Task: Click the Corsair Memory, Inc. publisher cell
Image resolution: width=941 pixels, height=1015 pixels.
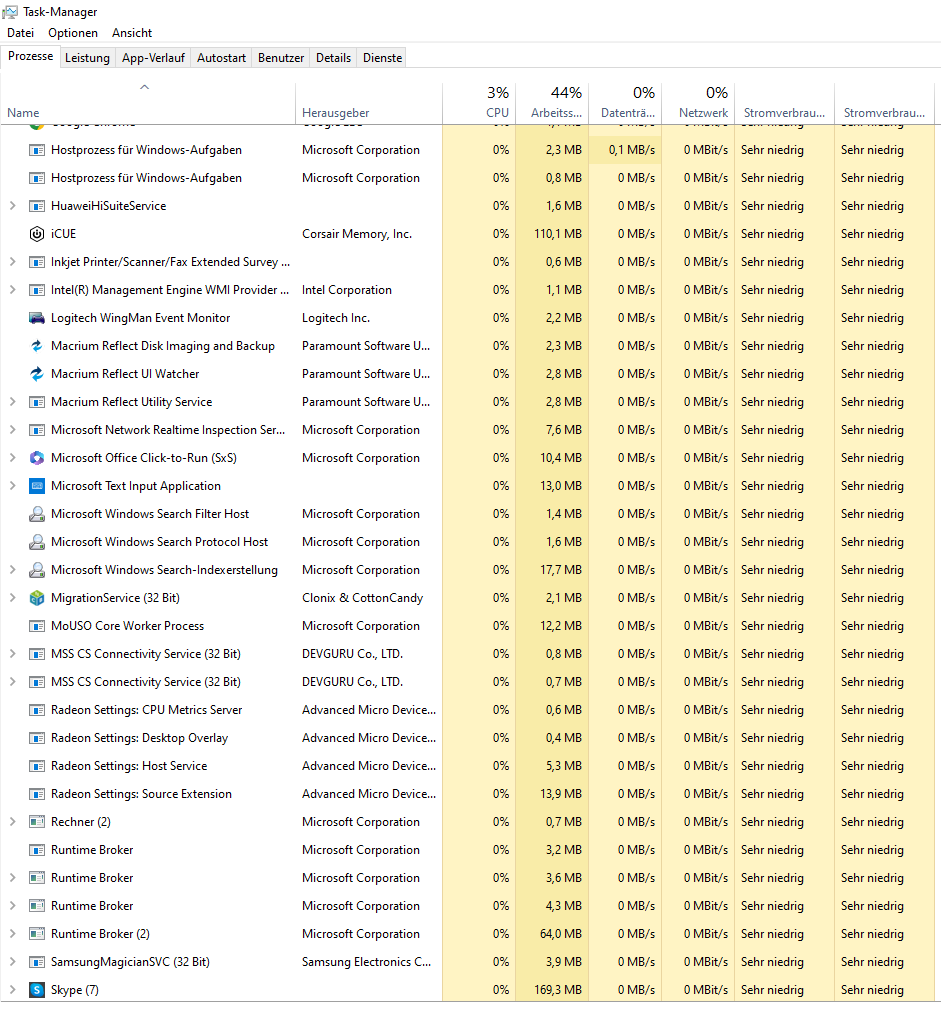Action: [x=357, y=234]
